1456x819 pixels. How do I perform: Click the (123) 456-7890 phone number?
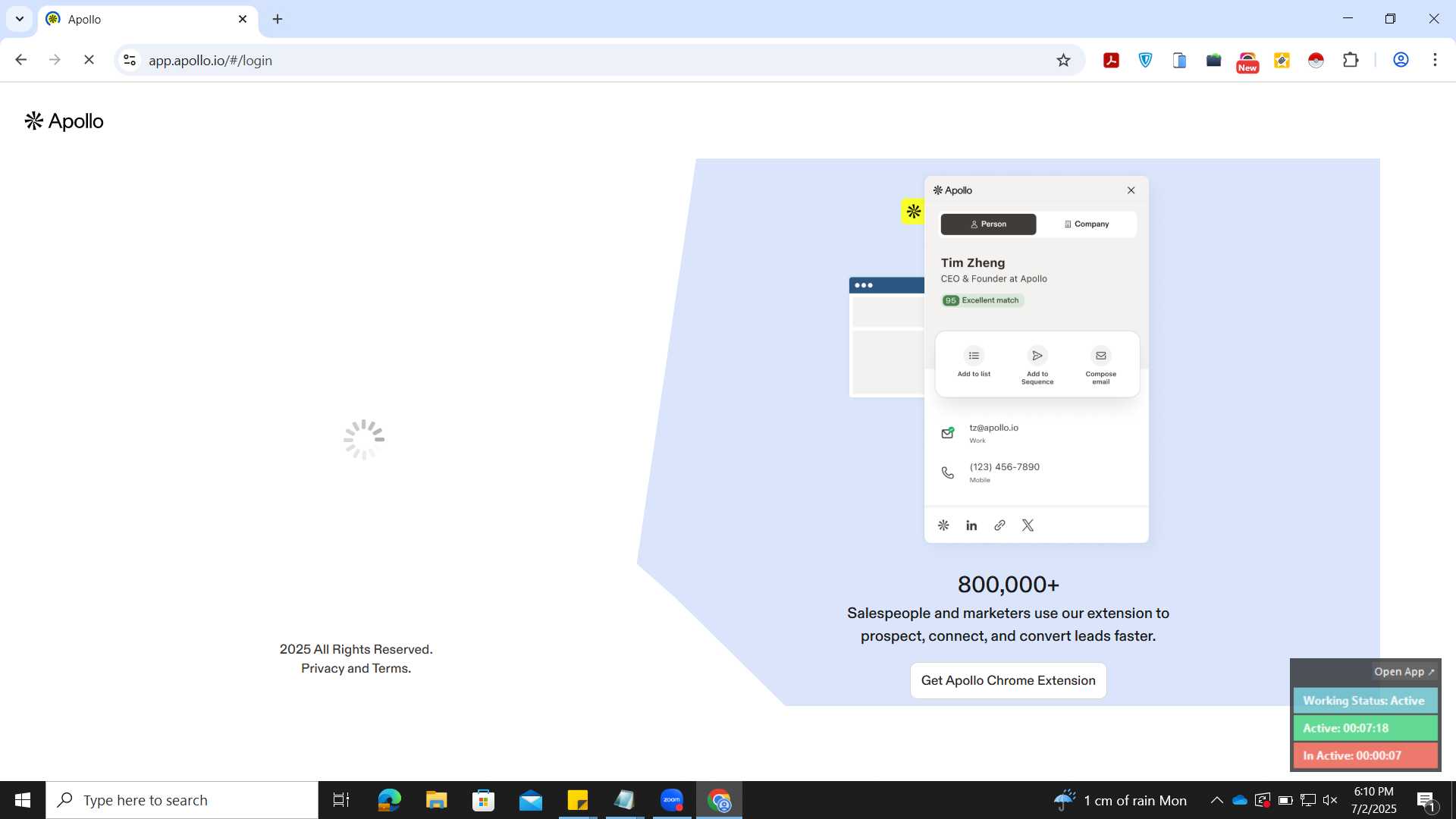pos(1004,467)
